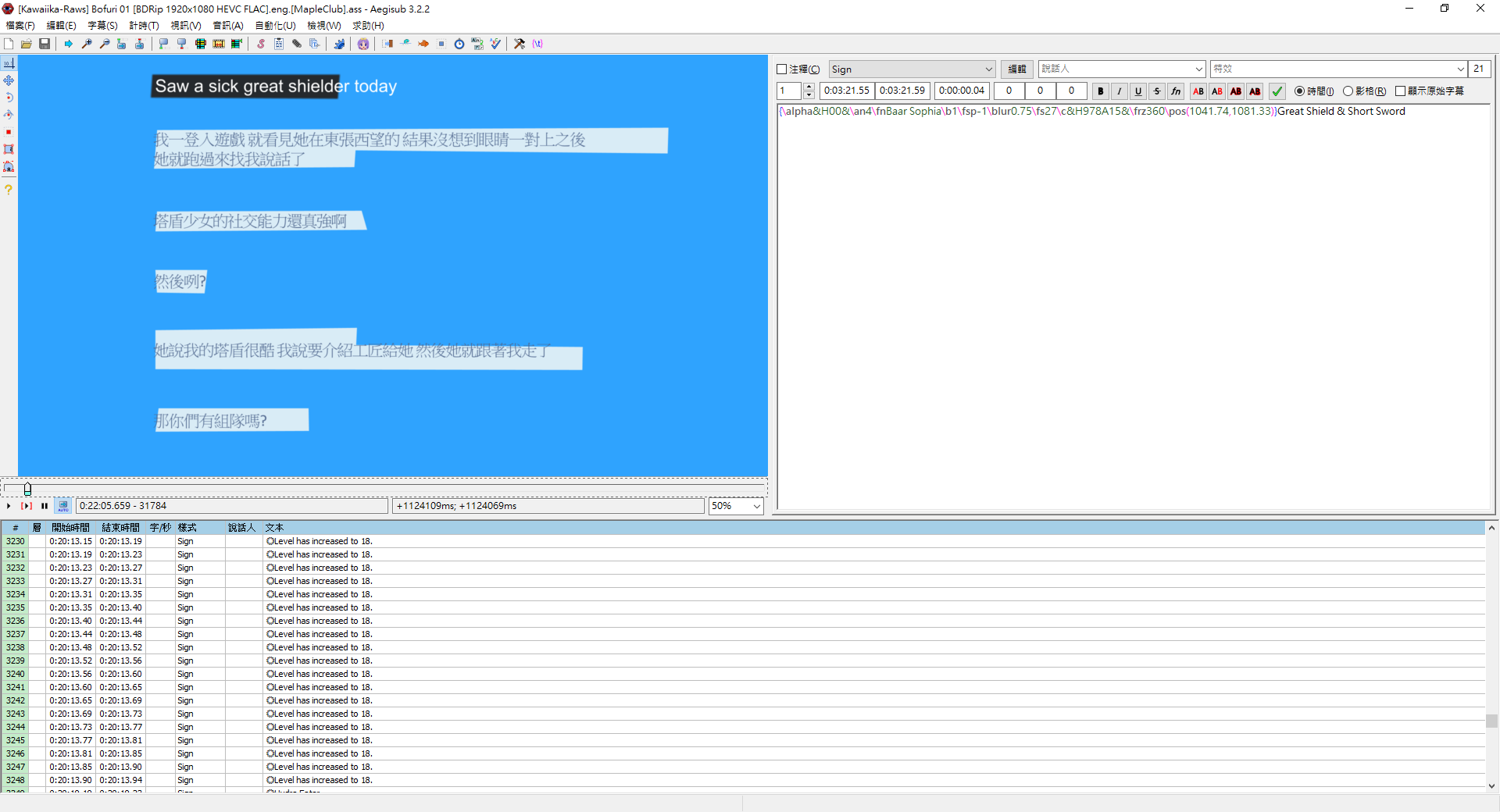This screenshot has height=812, width=1500.
Task: Select the drag subtitles video tool
Action: [x=9, y=80]
